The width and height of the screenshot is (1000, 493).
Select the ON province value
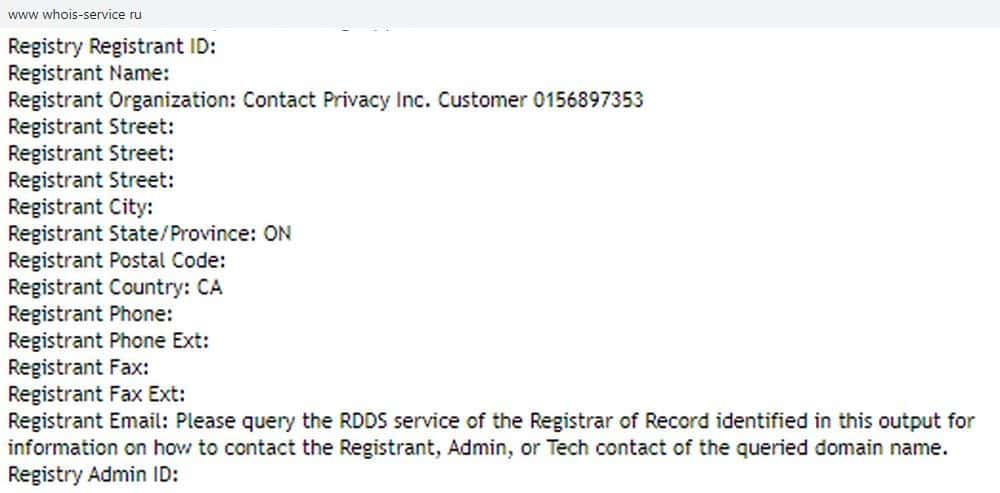(x=278, y=234)
